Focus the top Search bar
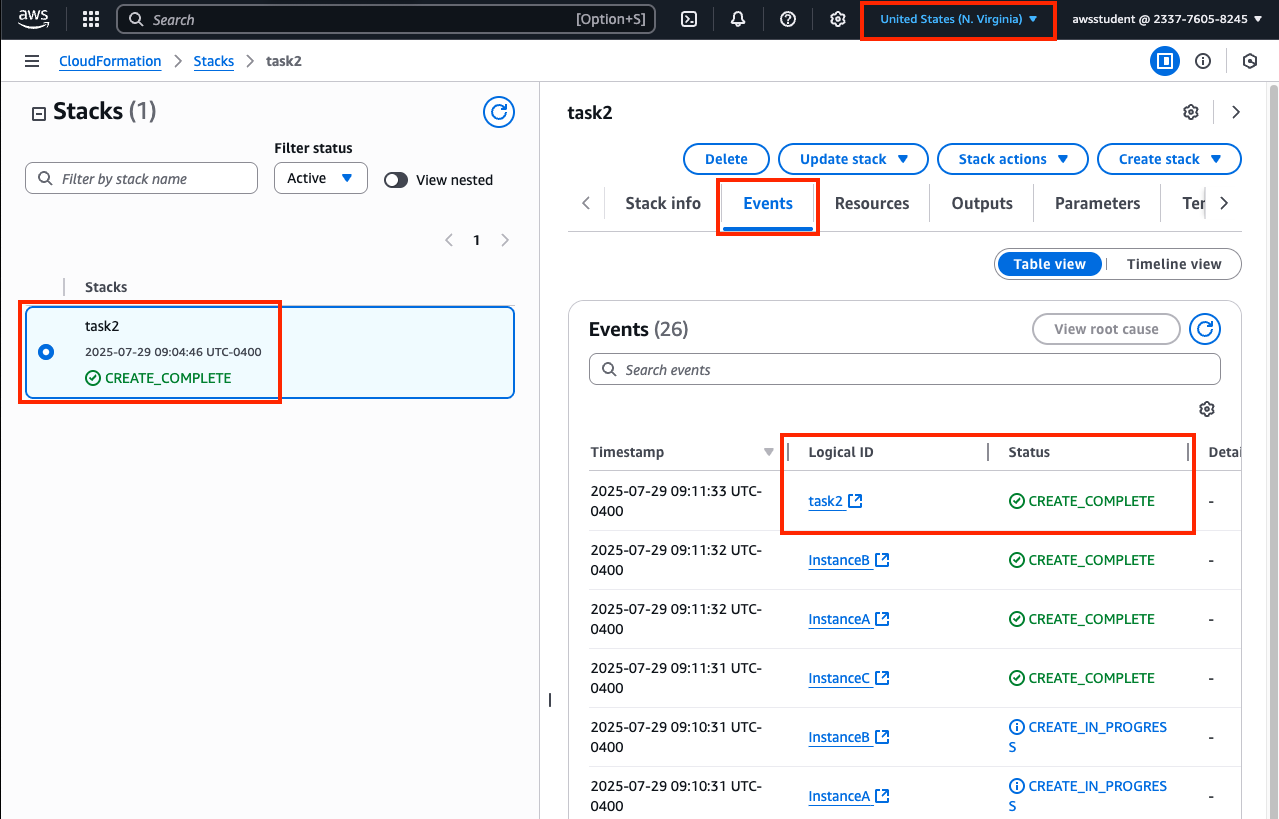The image size is (1279, 819). tap(386, 19)
